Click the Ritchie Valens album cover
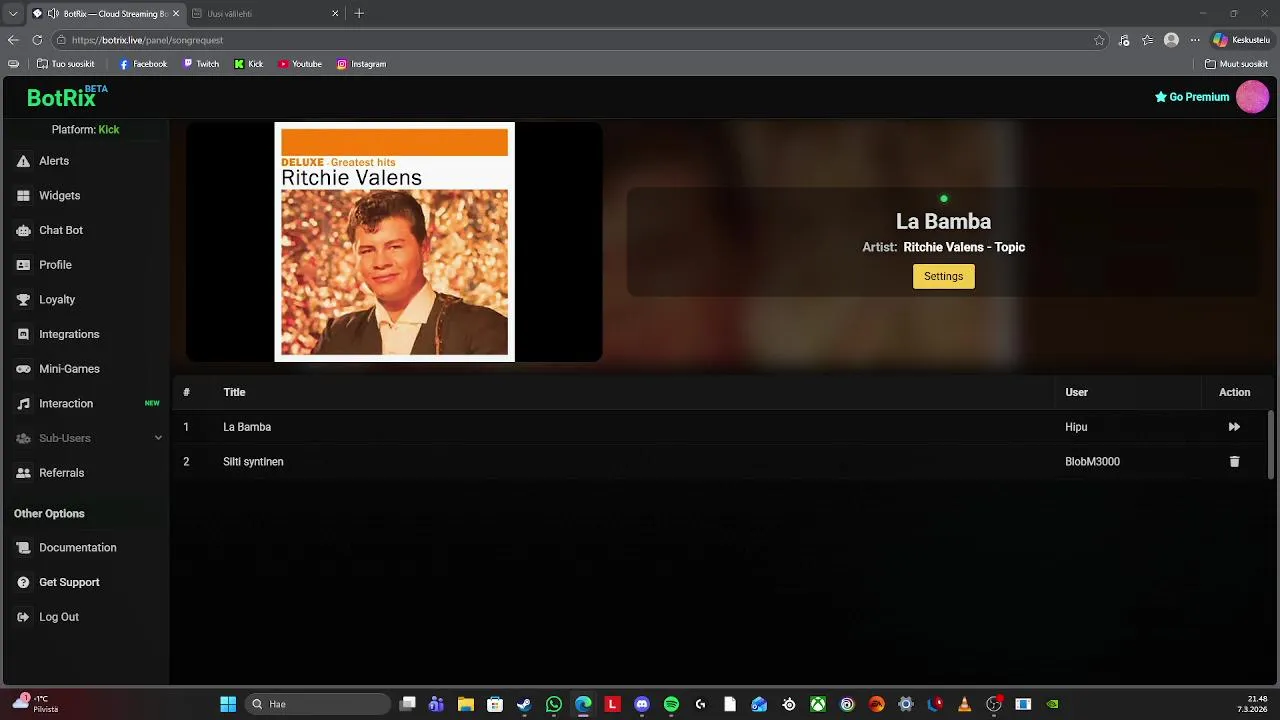This screenshot has height=720, width=1280. coord(394,242)
